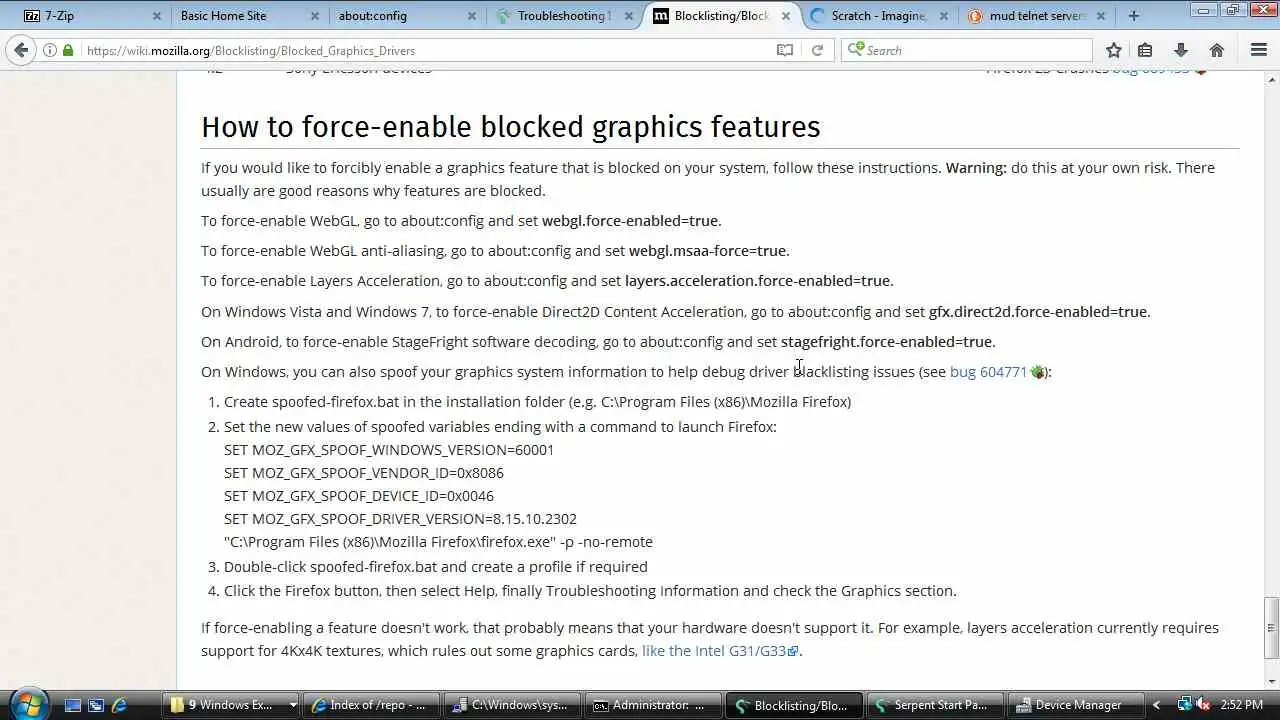Click the text 'gfx.direct2d.force-enabled=true.'

pyautogui.click(x=1040, y=312)
